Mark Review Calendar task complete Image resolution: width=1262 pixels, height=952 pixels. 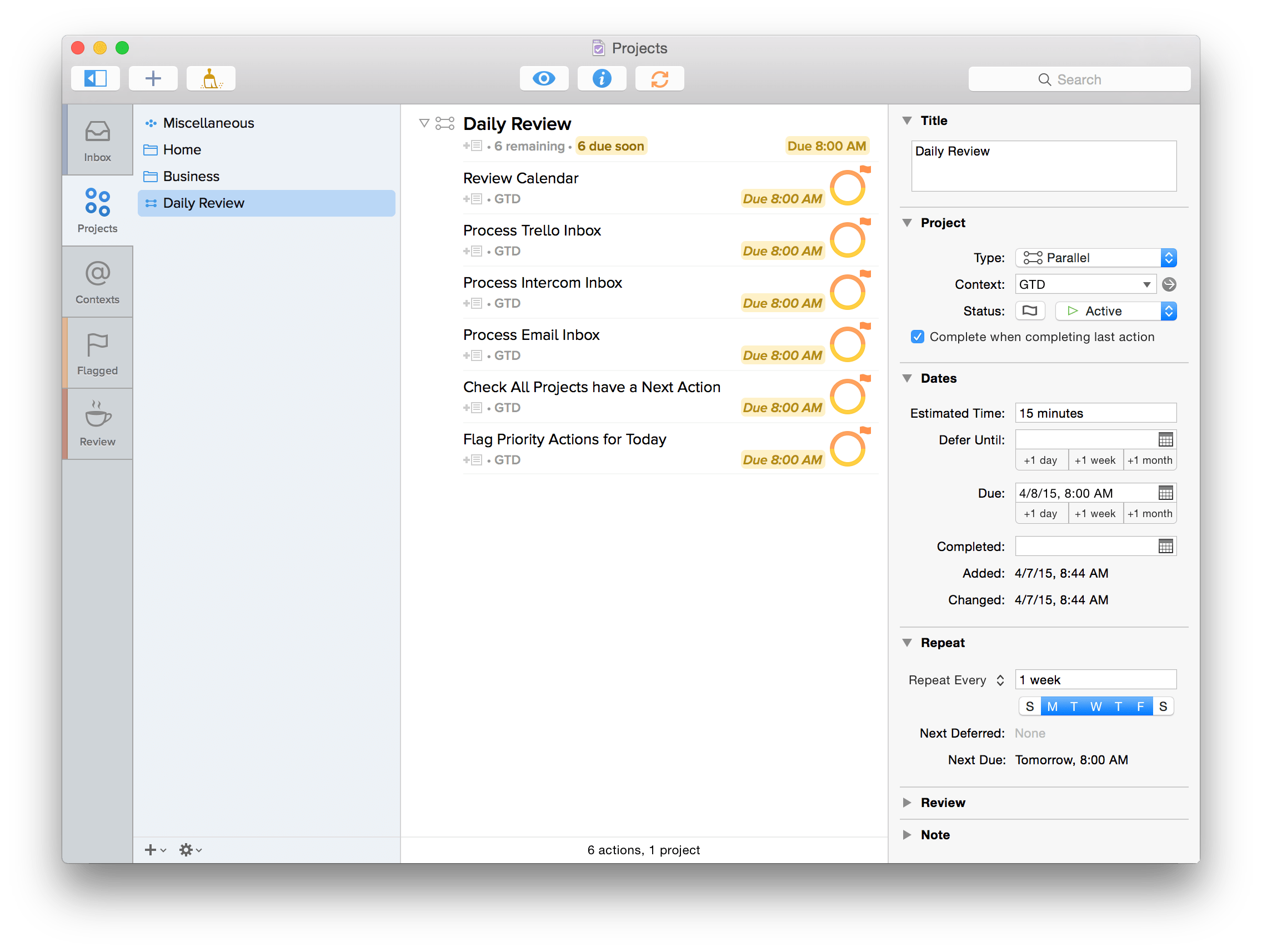pos(847,188)
